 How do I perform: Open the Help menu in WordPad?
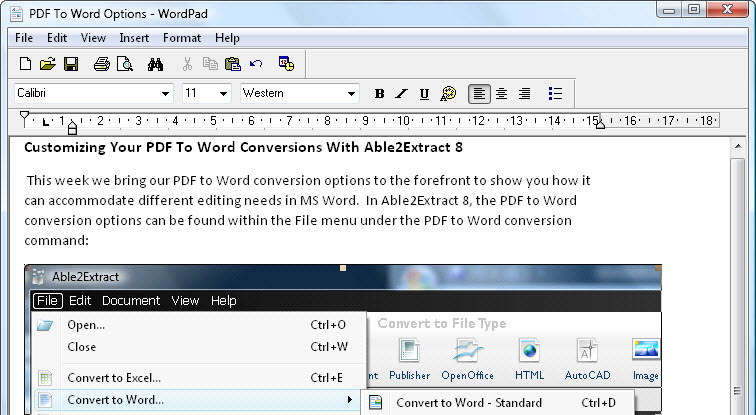tap(227, 38)
